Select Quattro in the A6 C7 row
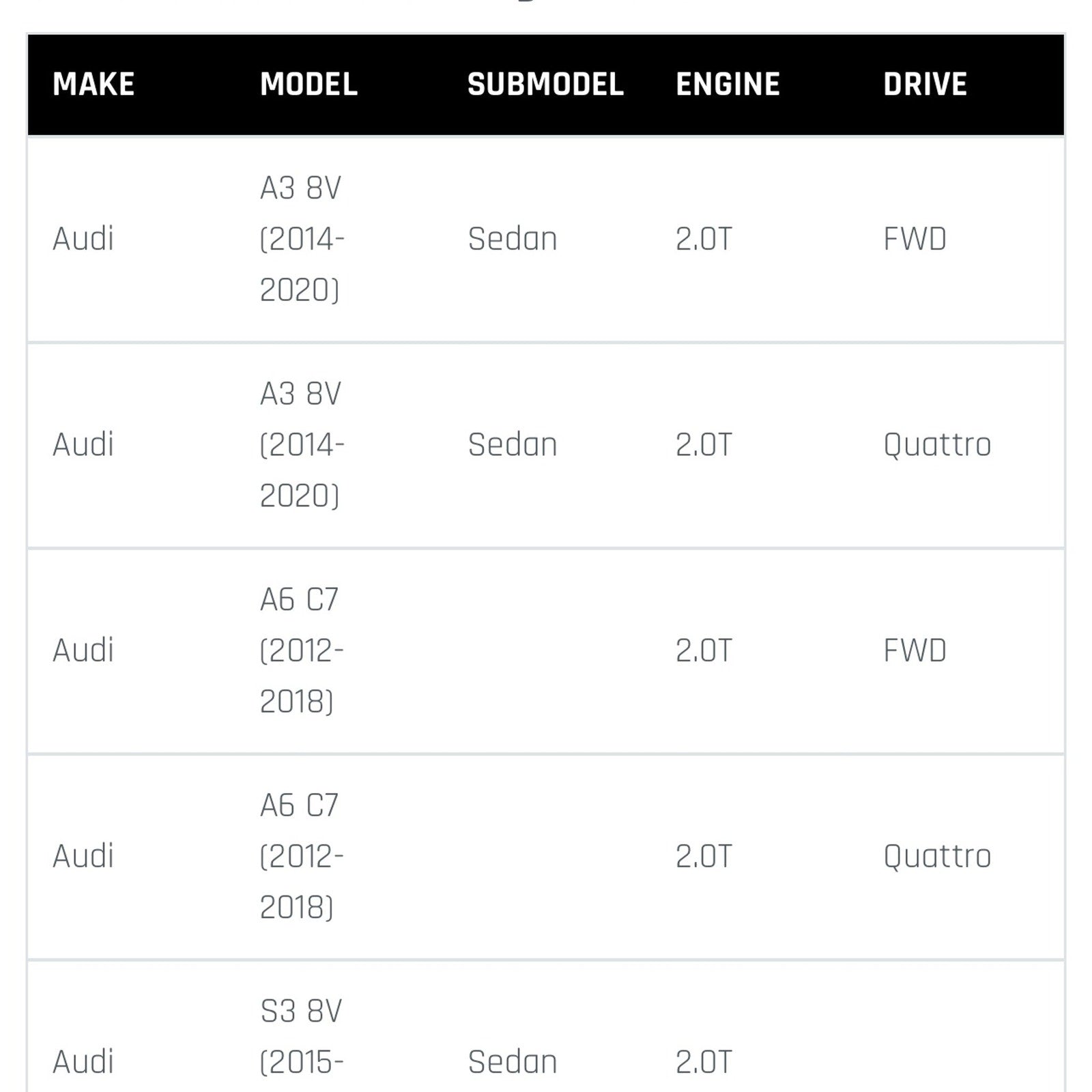 (x=937, y=857)
